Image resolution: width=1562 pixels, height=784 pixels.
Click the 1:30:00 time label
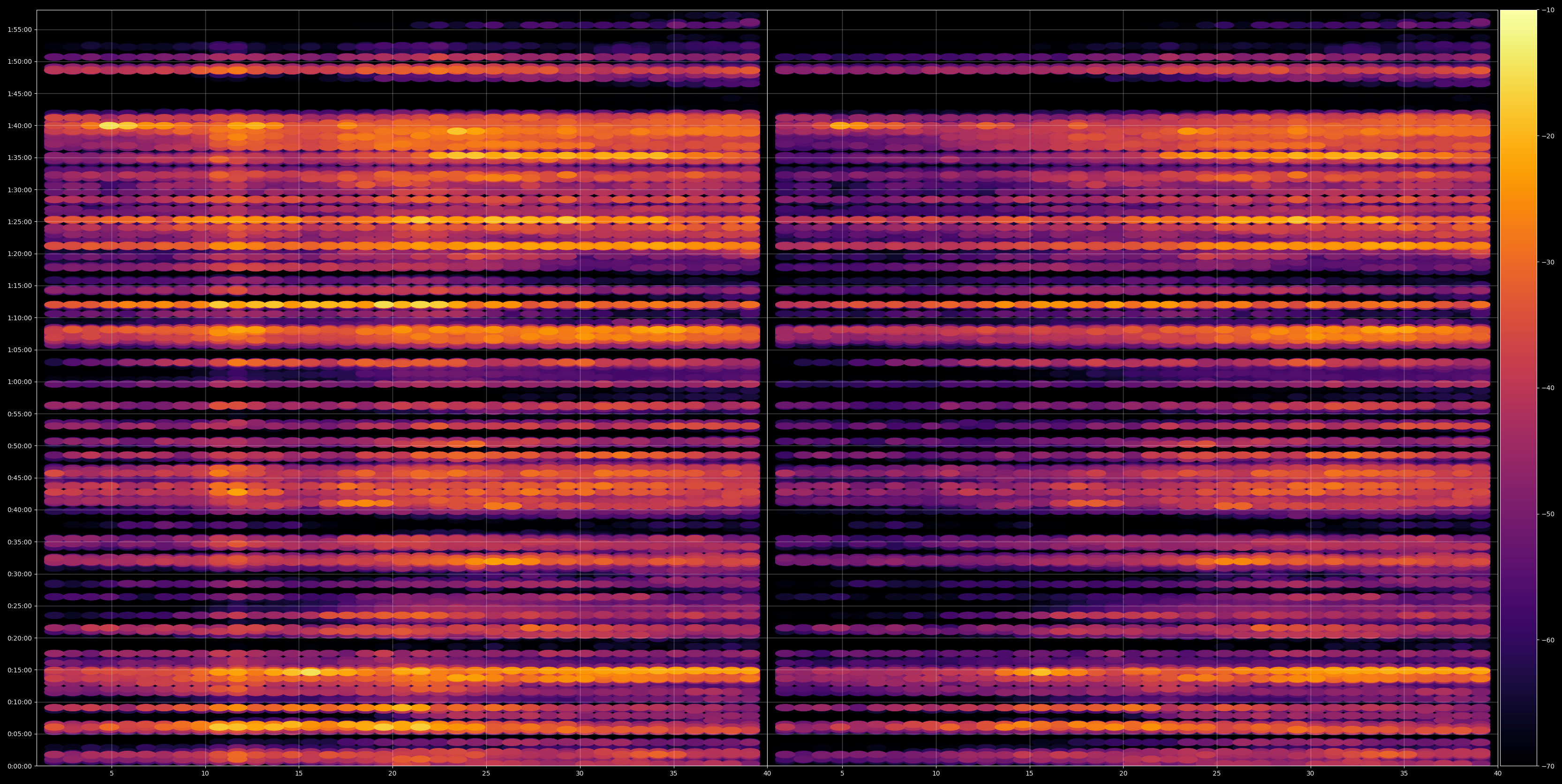coord(19,190)
